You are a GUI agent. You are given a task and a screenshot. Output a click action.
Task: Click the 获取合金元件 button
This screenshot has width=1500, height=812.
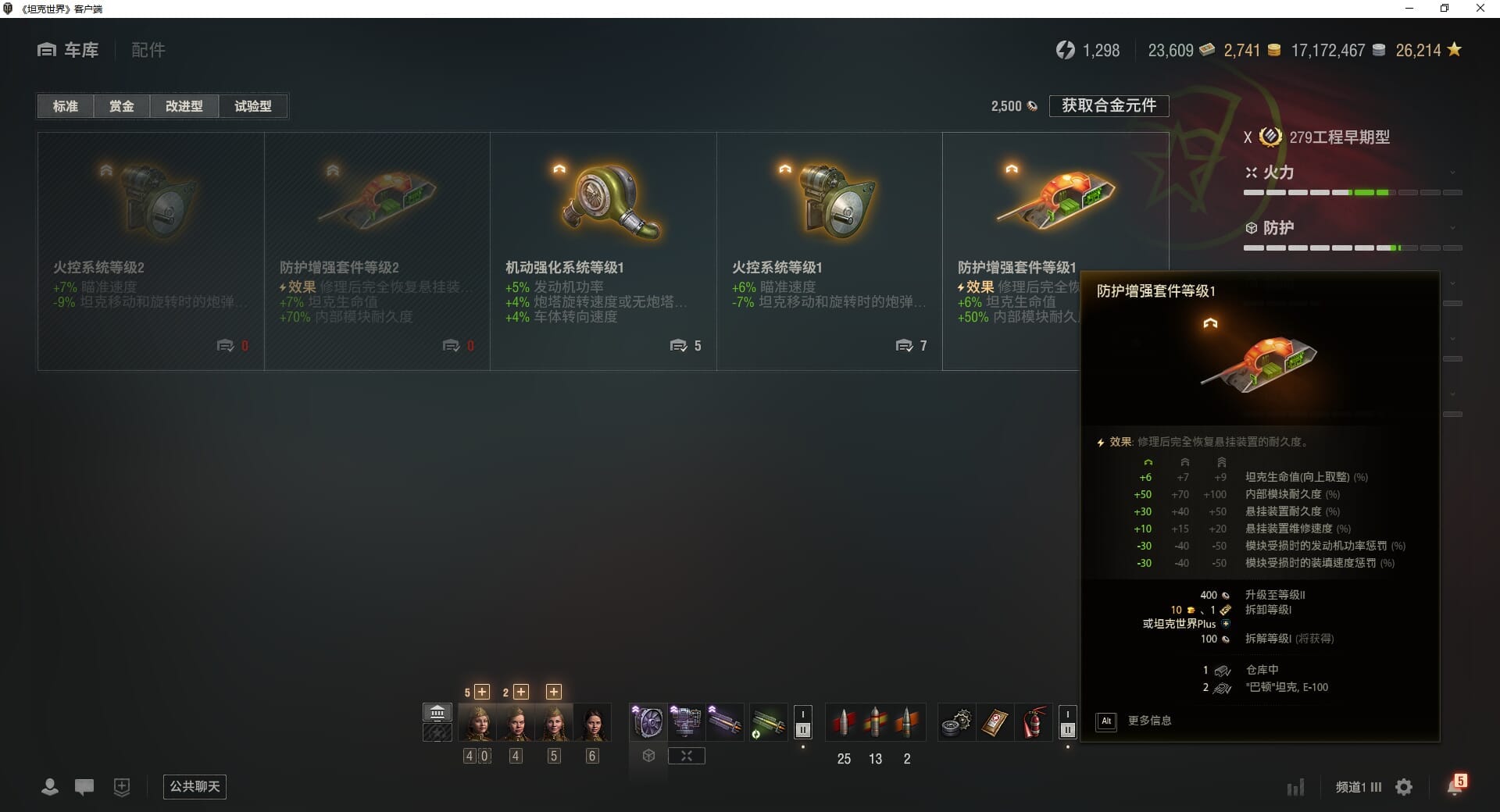click(1109, 105)
